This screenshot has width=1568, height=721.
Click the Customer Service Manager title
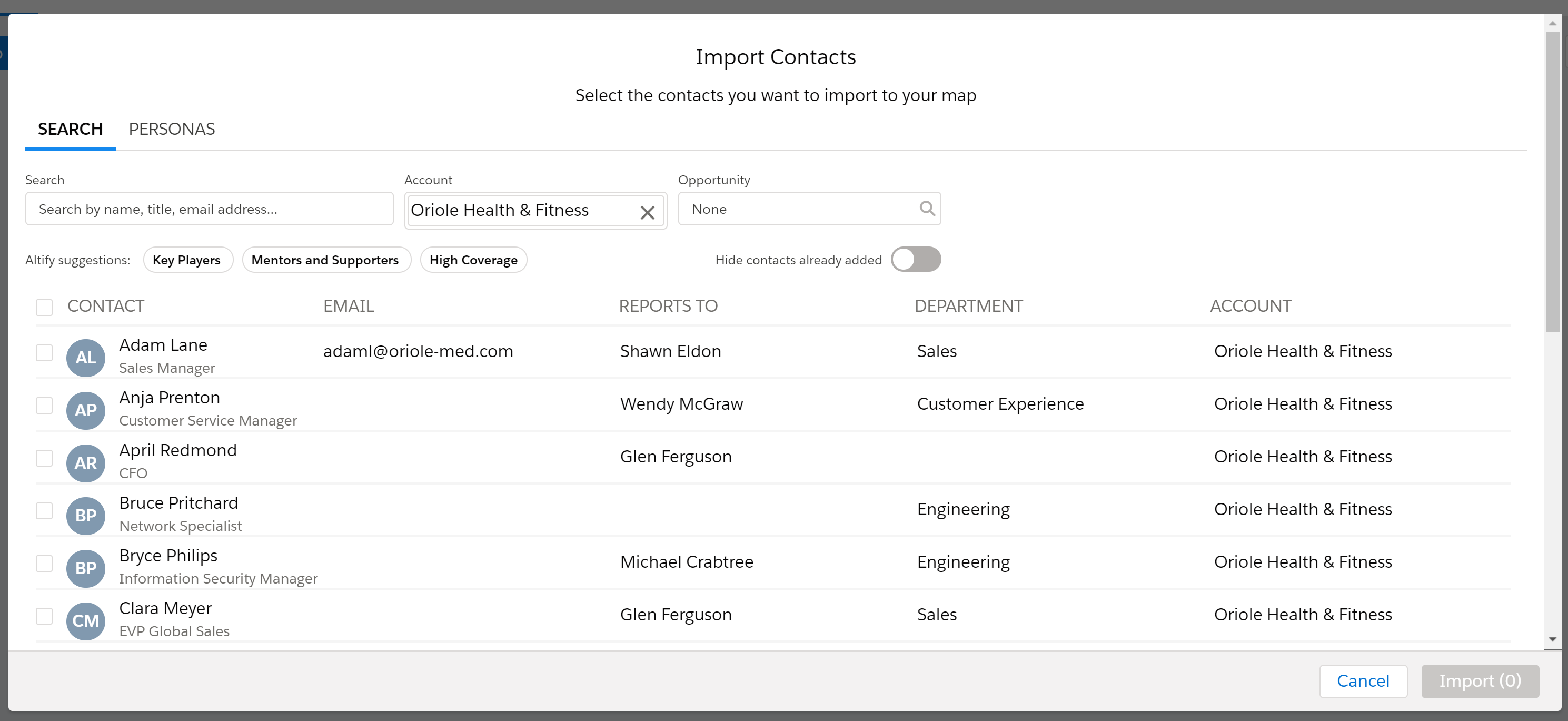tap(208, 421)
